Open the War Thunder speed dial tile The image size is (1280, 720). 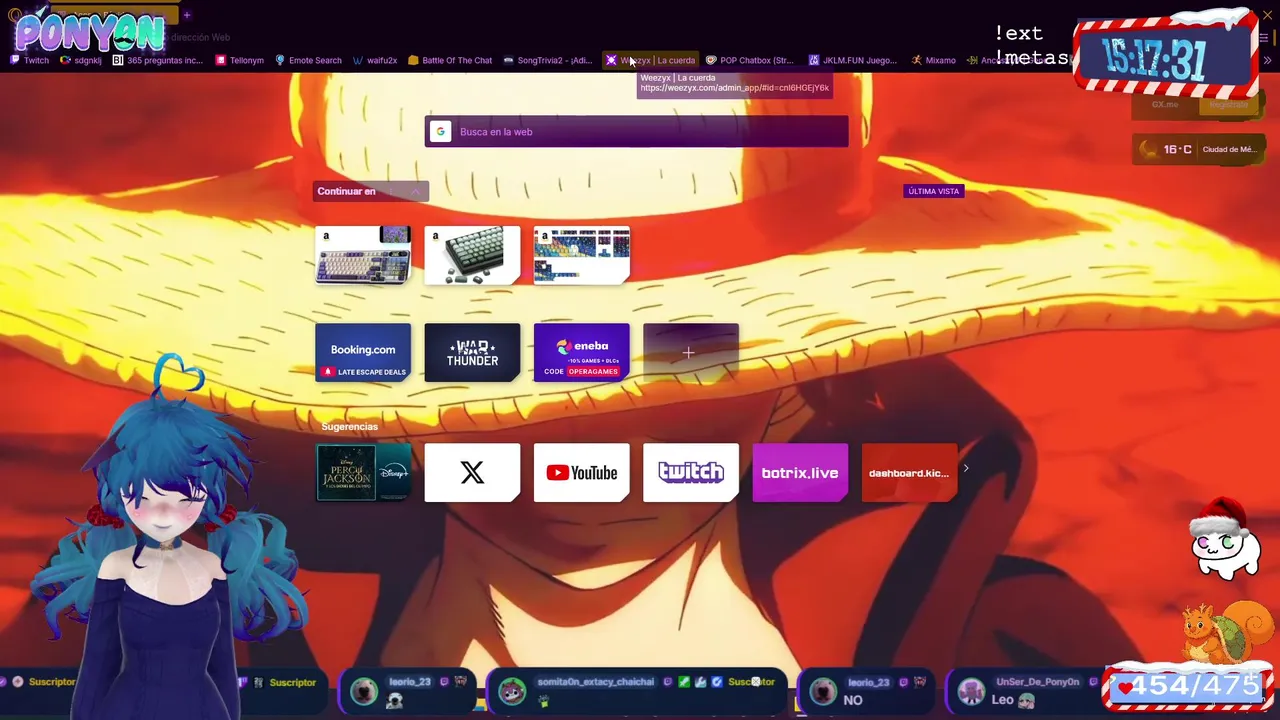click(472, 352)
